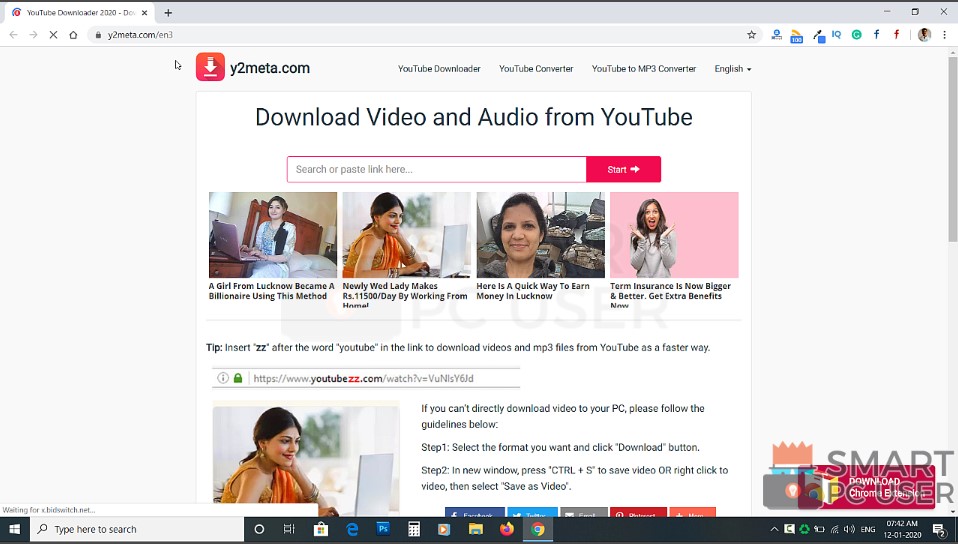The height and width of the screenshot is (544, 958).
Task: Go to YouTube Converter page
Action: [x=536, y=69]
